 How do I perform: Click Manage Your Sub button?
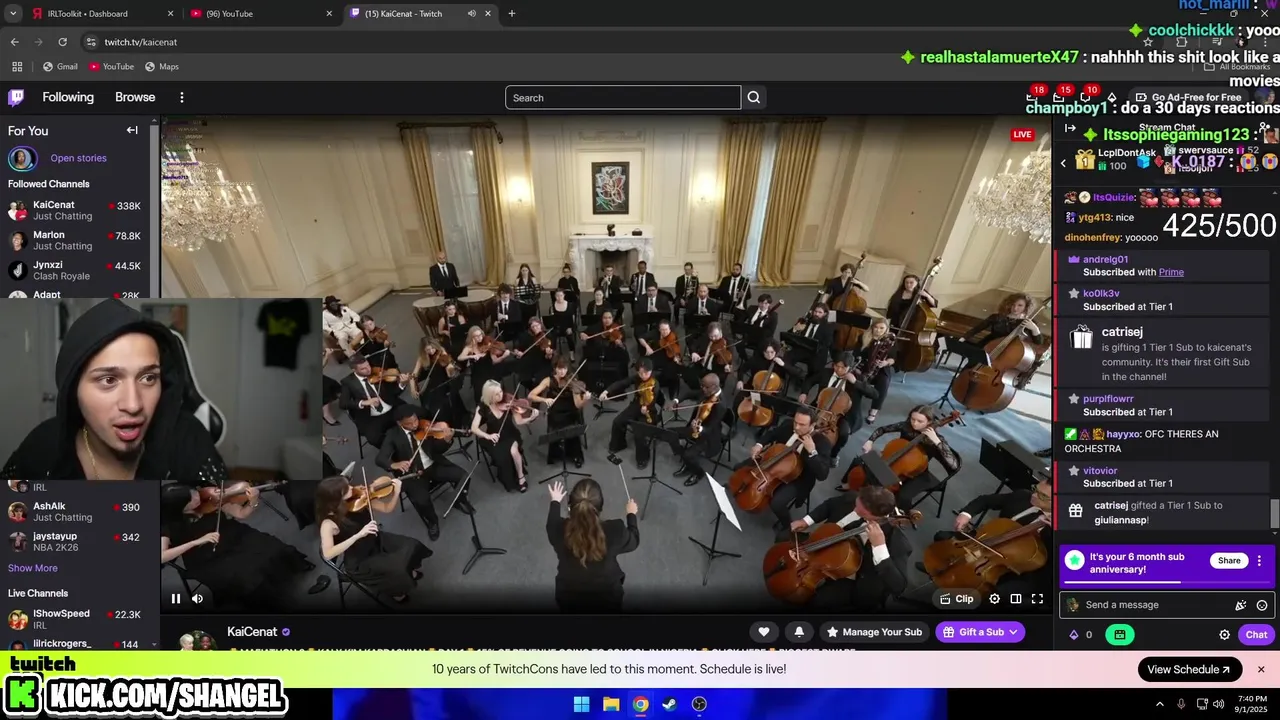pyautogui.click(x=873, y=632)
